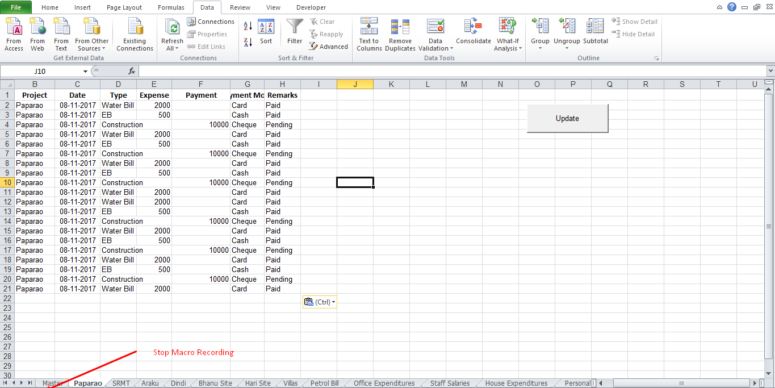Click the Sort A to Z icon
The height and width of the screenshot is (388, 775).
point(248,26)
